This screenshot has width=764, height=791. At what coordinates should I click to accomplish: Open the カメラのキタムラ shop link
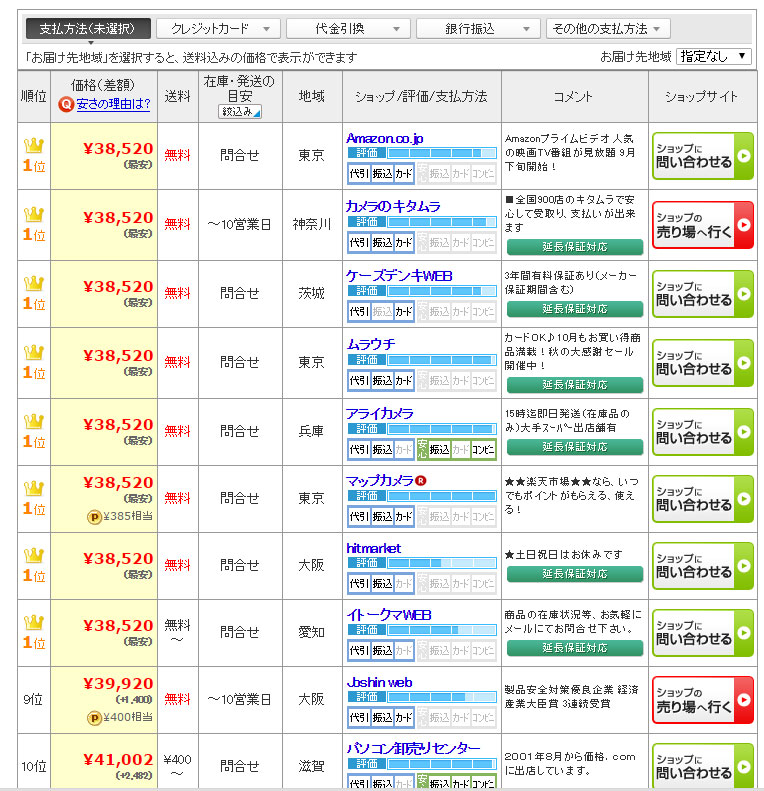[393, 206]
